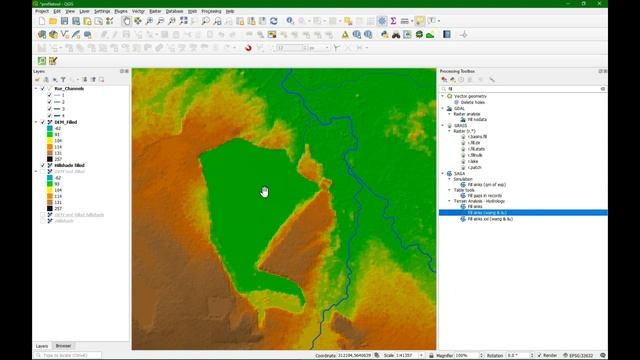Click the Processing Toolbox search field
640x360 pixels.
point(523,89)
